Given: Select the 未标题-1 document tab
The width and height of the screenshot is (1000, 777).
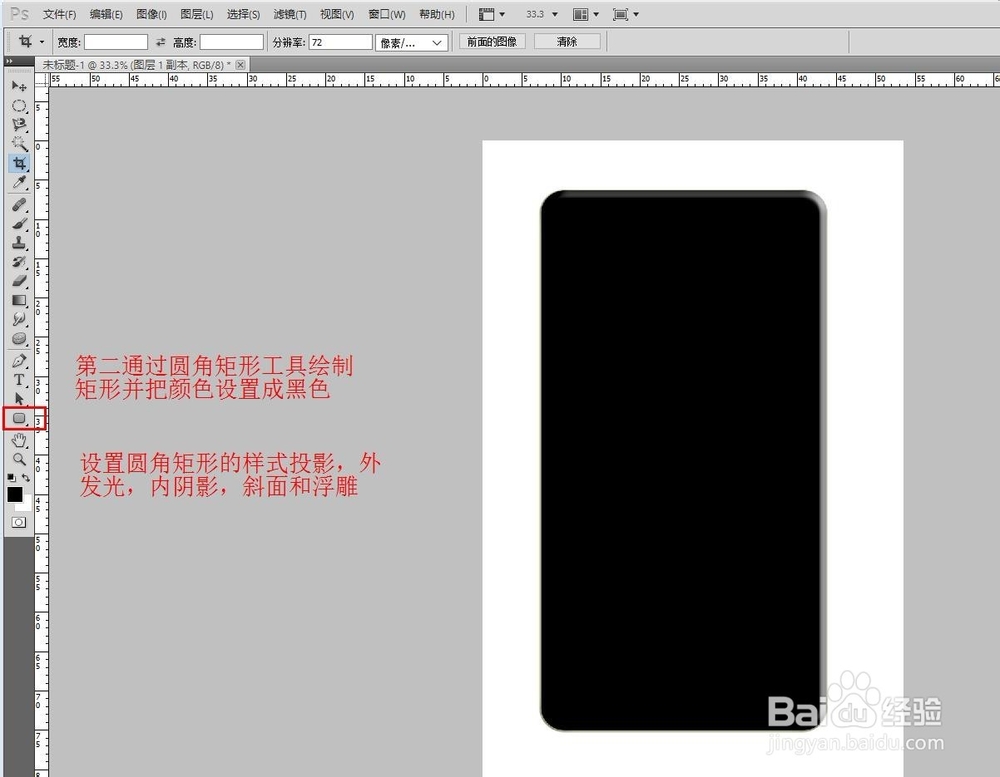Looking at the screenshot, I should point(136,64).
